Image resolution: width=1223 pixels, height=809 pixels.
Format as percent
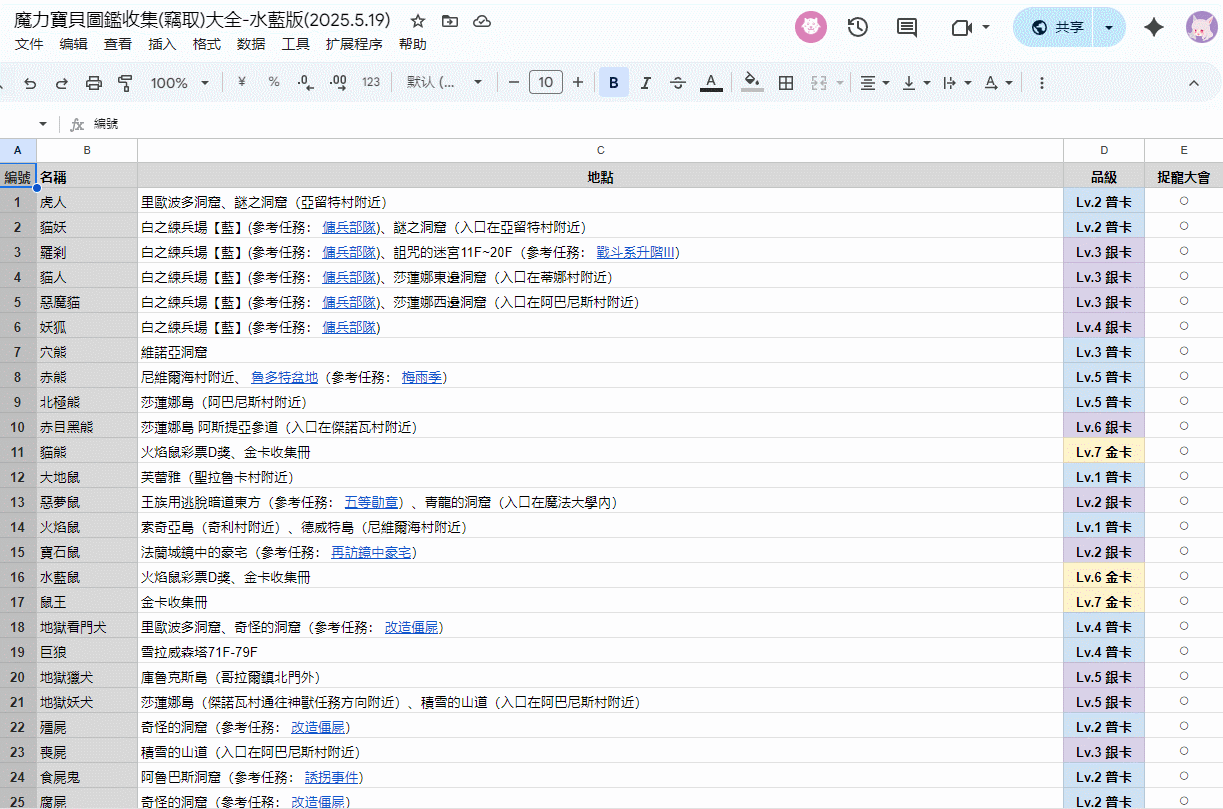tap(274, 82)
